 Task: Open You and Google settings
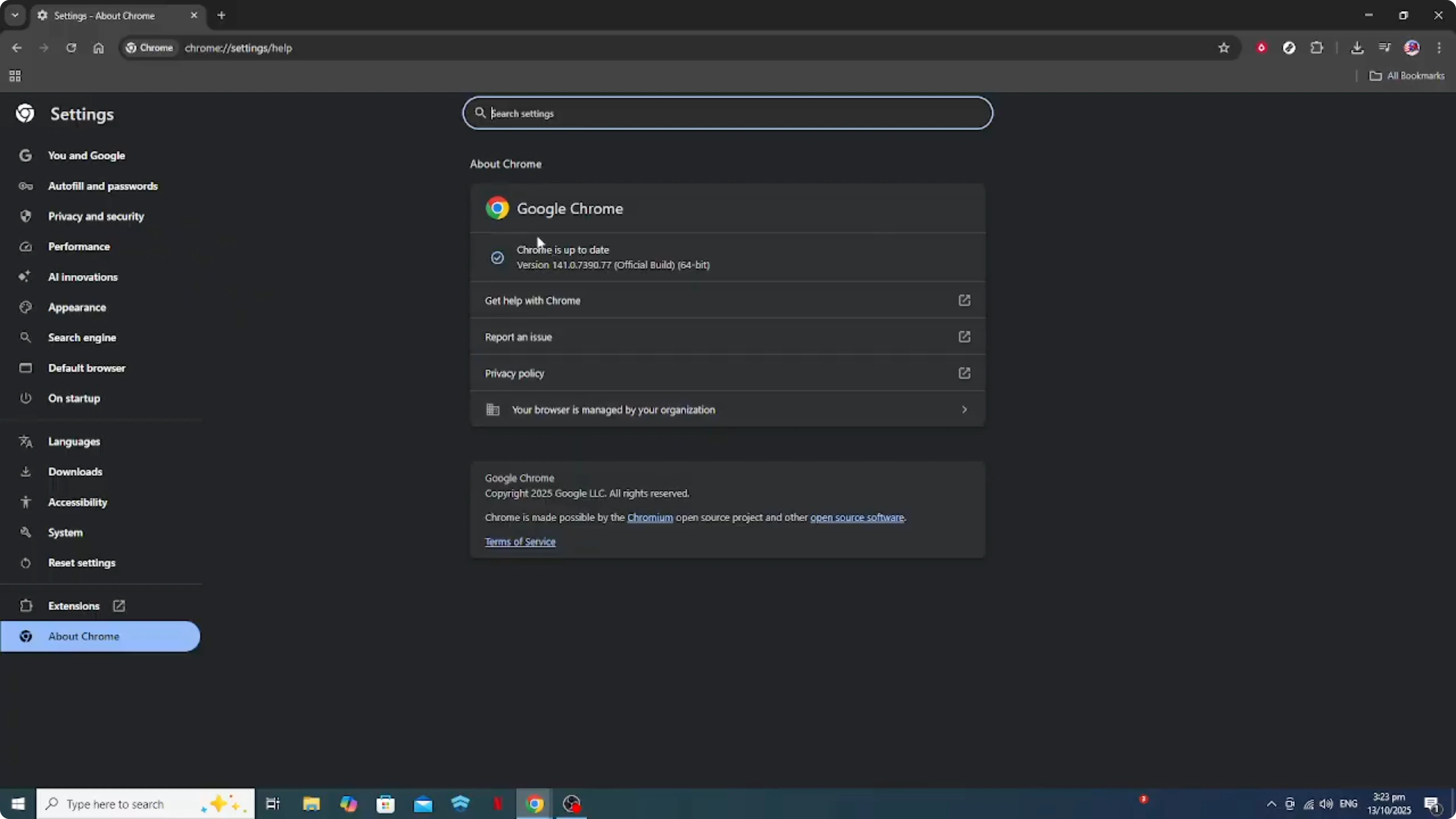(87, 155)
